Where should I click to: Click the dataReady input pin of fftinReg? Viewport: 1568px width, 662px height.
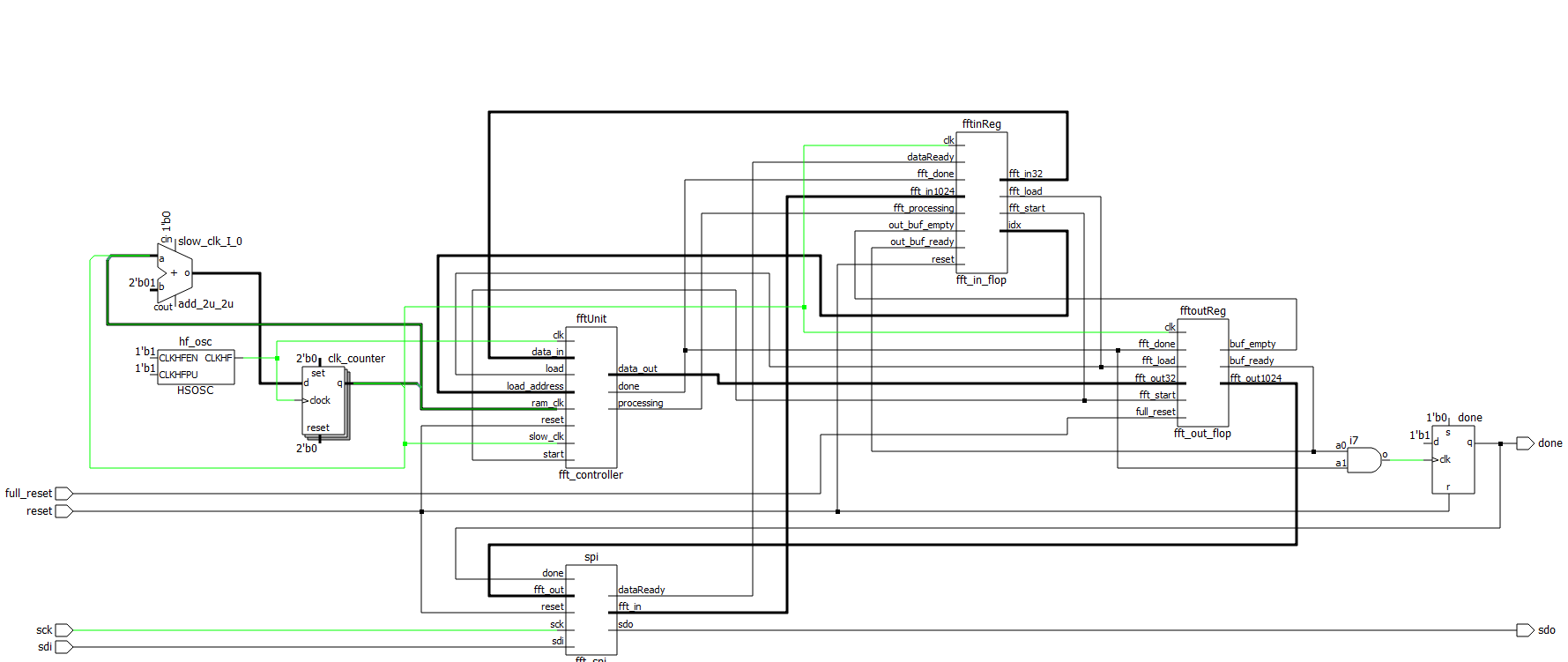(x=931, y=157)
